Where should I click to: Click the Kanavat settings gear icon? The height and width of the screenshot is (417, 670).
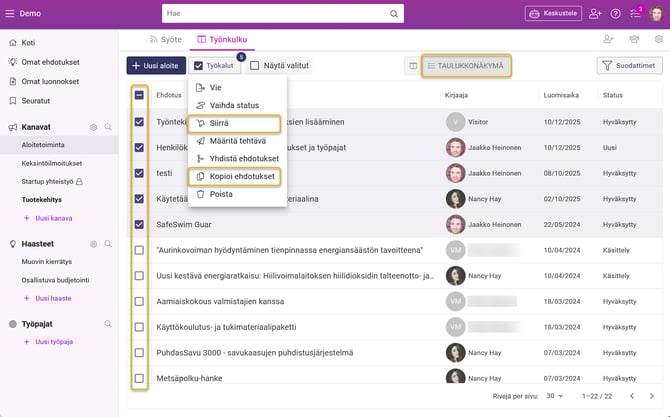(x=93, y=128)
